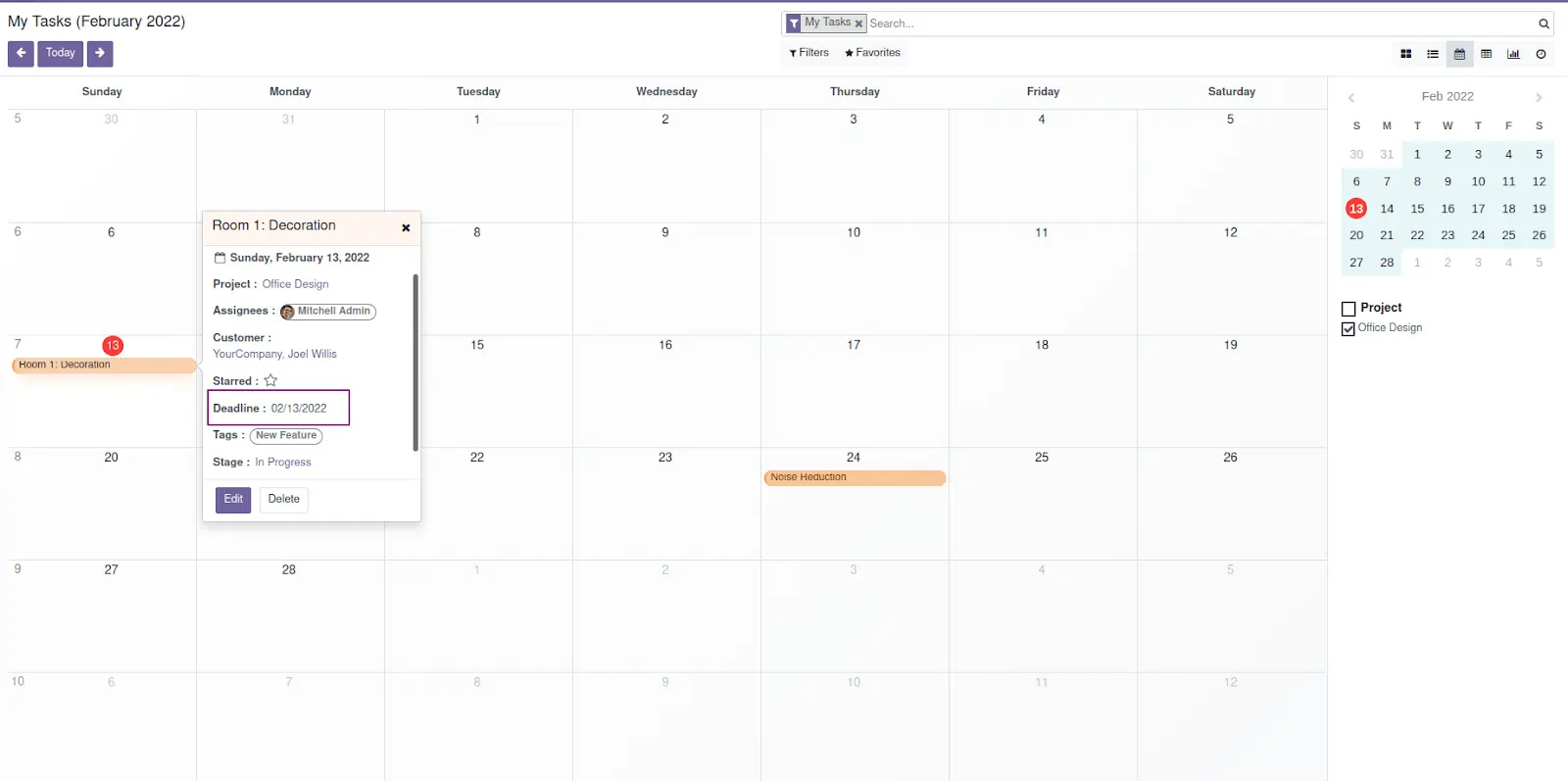Screen dimensions: 1568x781
Task: Select Thursday 24 cell in main calendar
Action: [x=855, y=504]
